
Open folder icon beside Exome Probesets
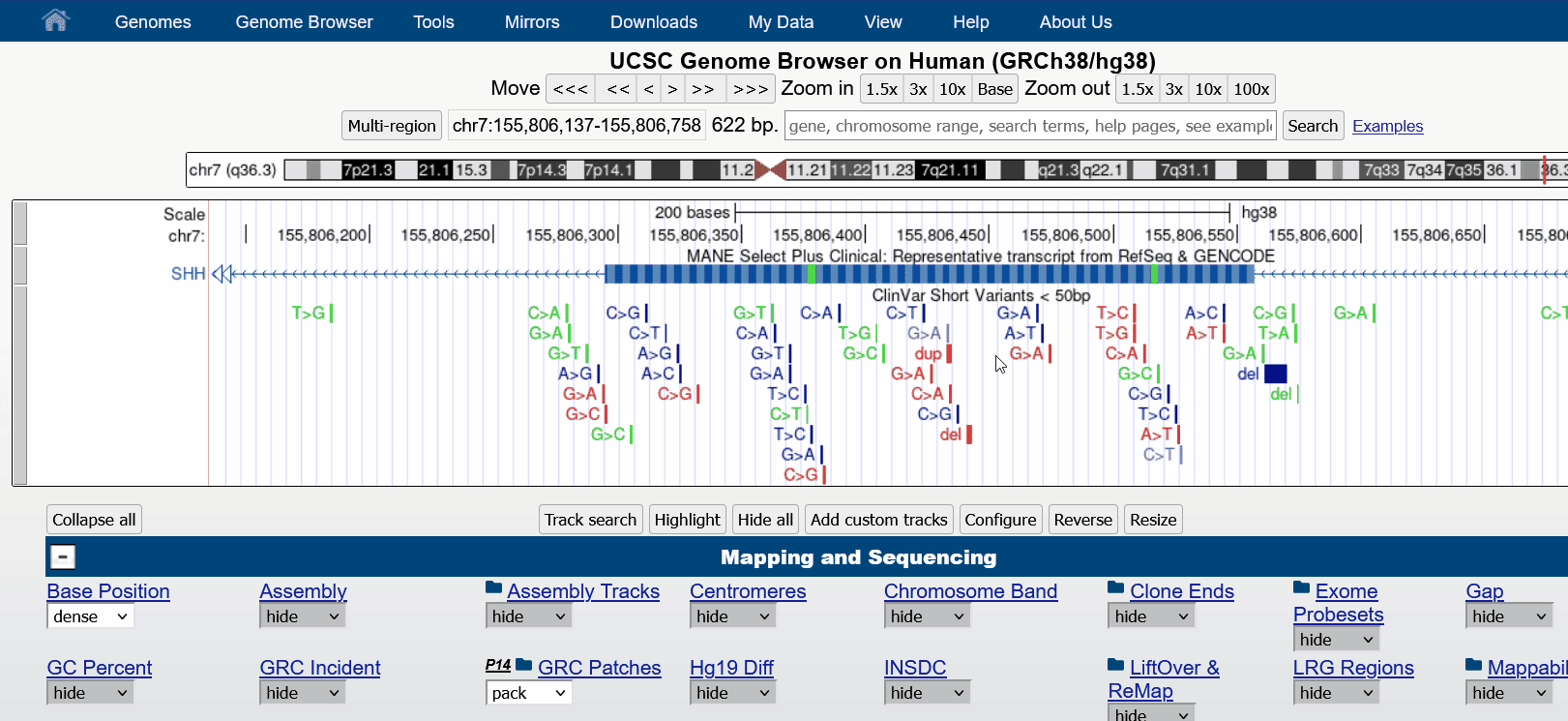coord(1302,588)
